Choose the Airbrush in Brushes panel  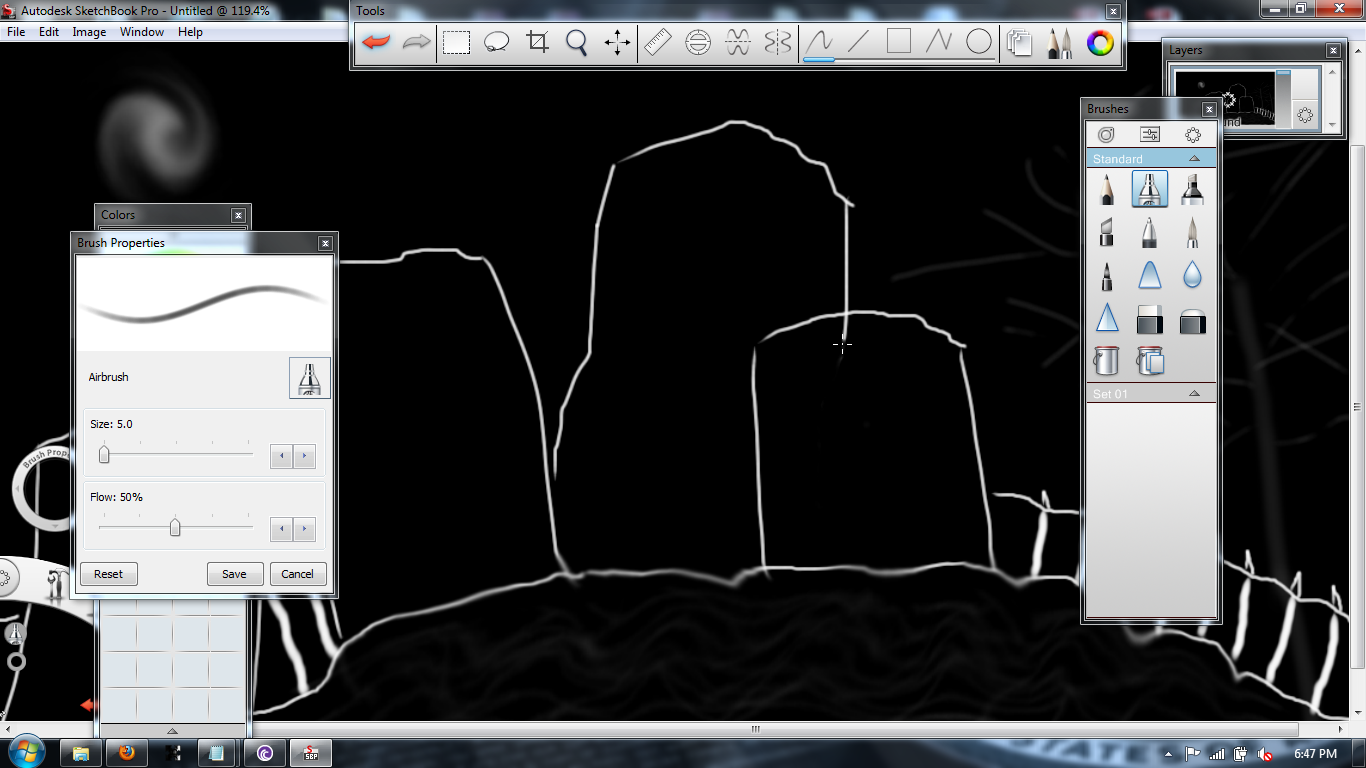click(x=1150, y=190)
